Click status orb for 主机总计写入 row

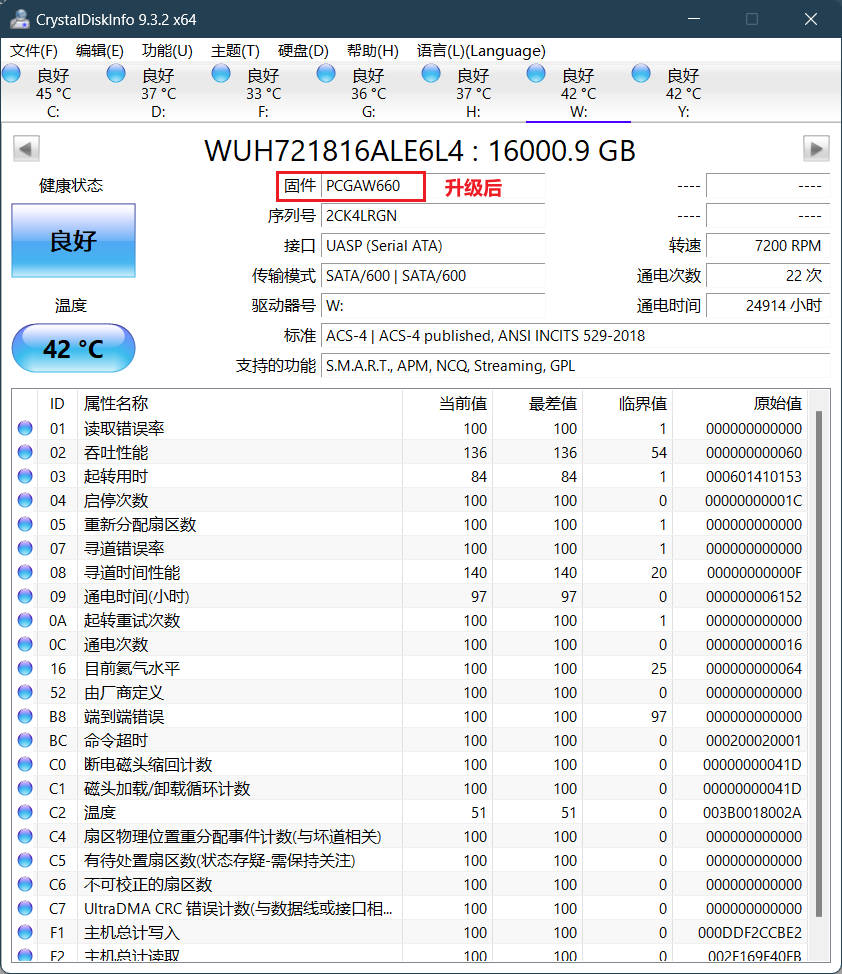click(25, 932)
